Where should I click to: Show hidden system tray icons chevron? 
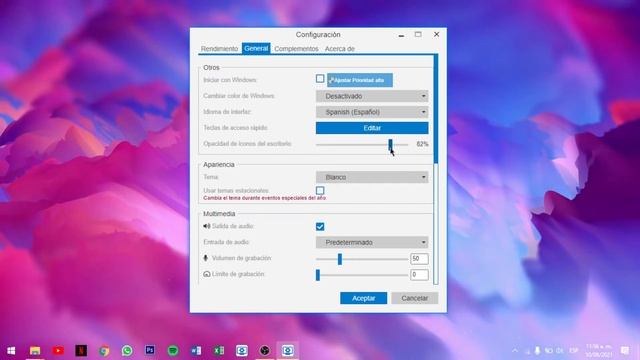point(515,351)
